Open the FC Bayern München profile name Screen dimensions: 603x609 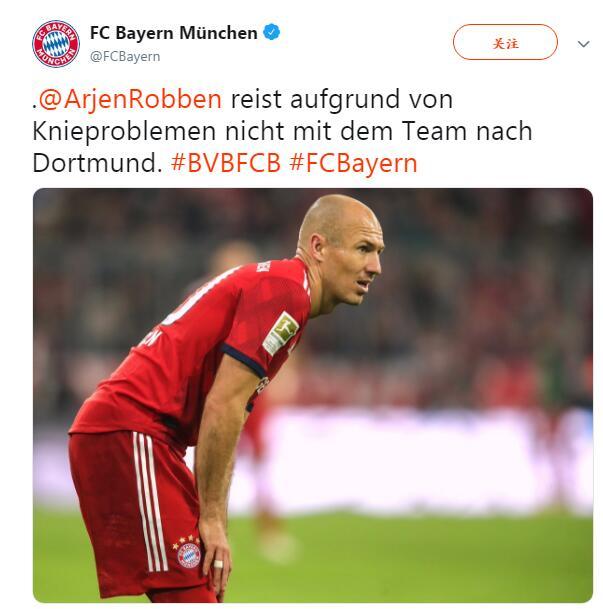point(174,33)
